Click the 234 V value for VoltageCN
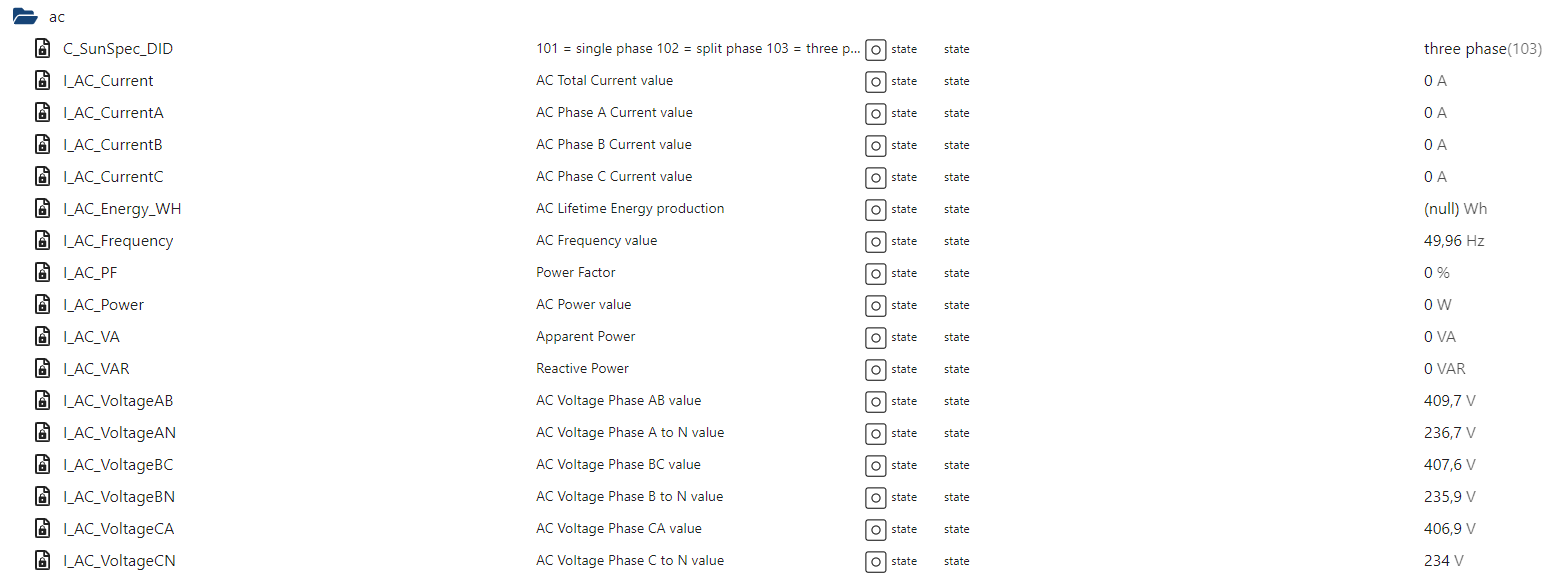The image size is (1556, 583). pyautogui.click(x=1443, y=560)
